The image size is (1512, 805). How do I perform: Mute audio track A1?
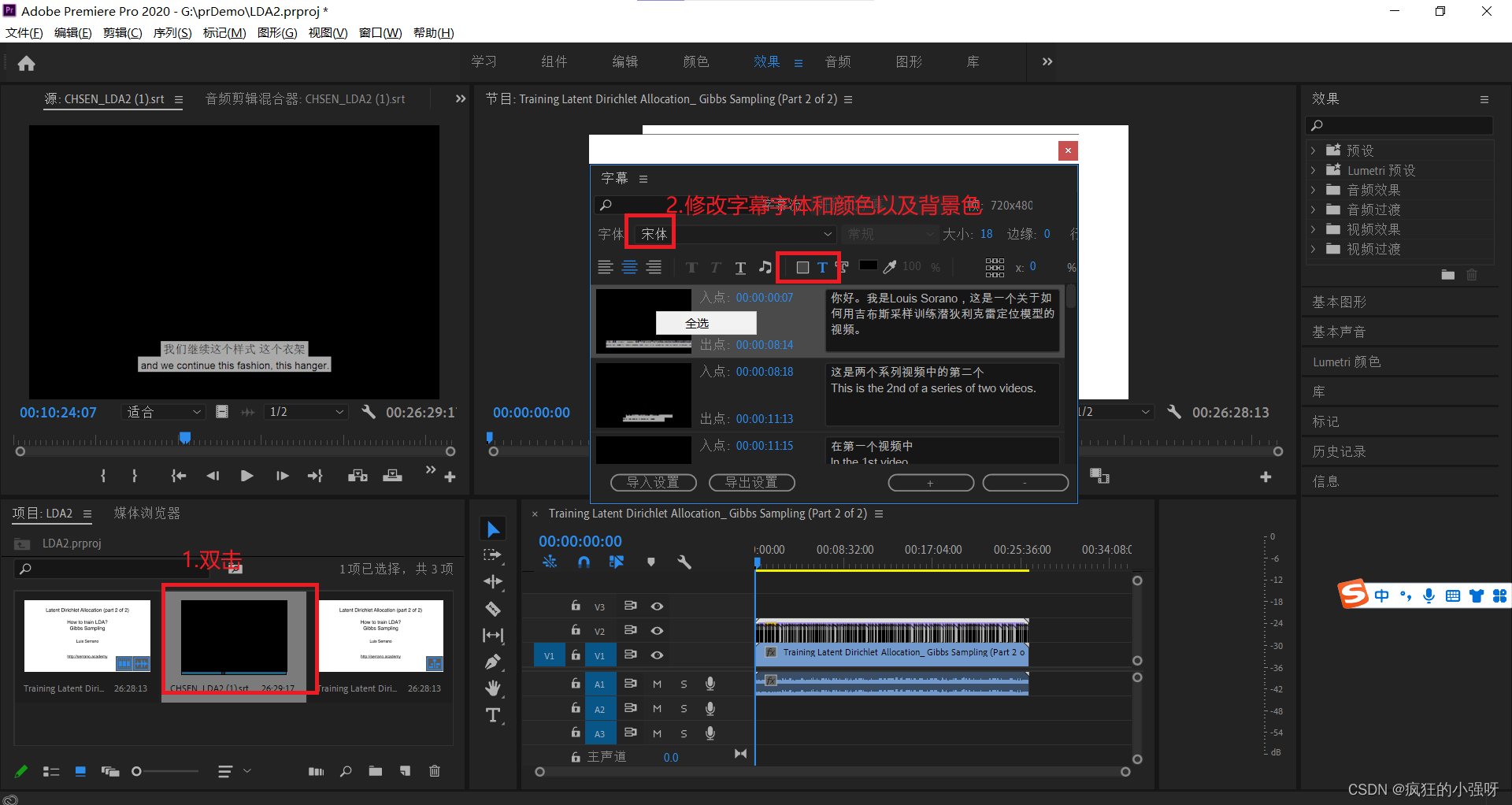[657, 684]
